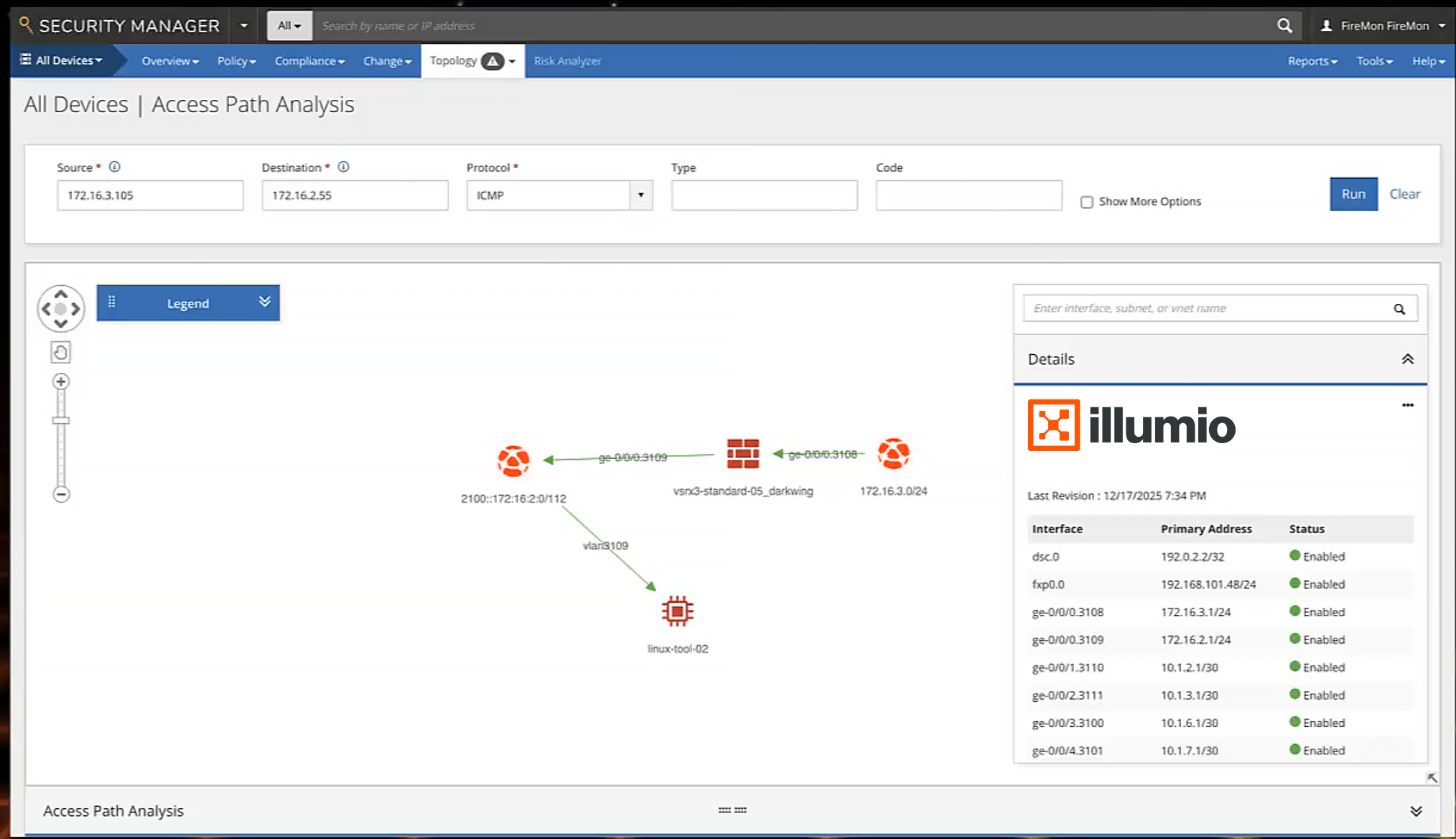Screen dimensions: 1456x839
Task: Enable the Show More Options checkbox
Action: coord(1087,202)
